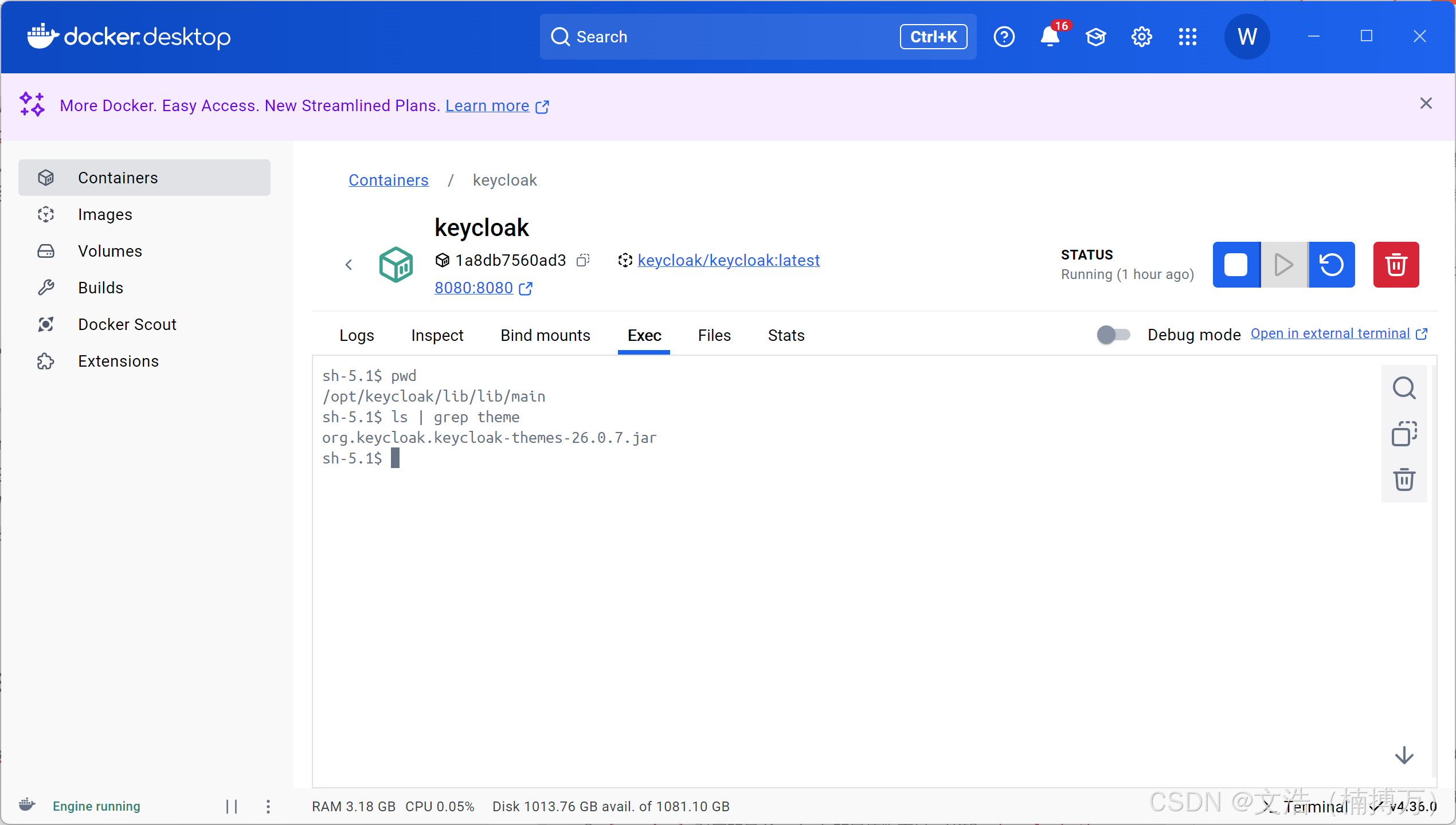
Task: Copy container ID 1a8db7560ad3
Action: [583, 260]
